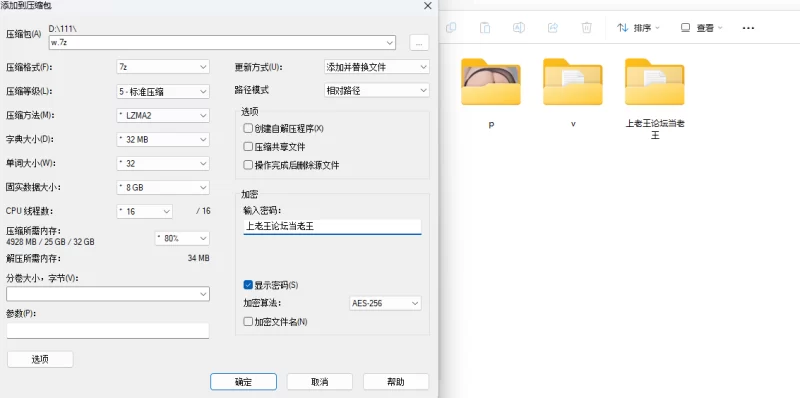
Task: Select the folder named v
Action: 573,94
